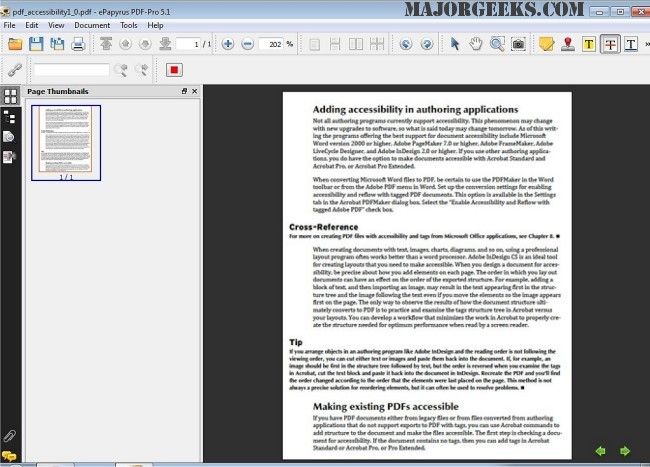Click the search text field

(x=71, y=70)
